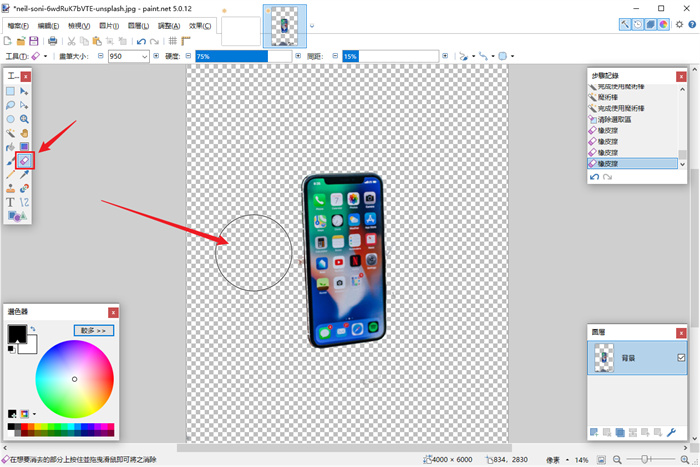Viewport: 700px width, 467px height.
Task: Open the 工具 tool chooser dropdown
Action: pyautogui.click(x=36, y=57)
